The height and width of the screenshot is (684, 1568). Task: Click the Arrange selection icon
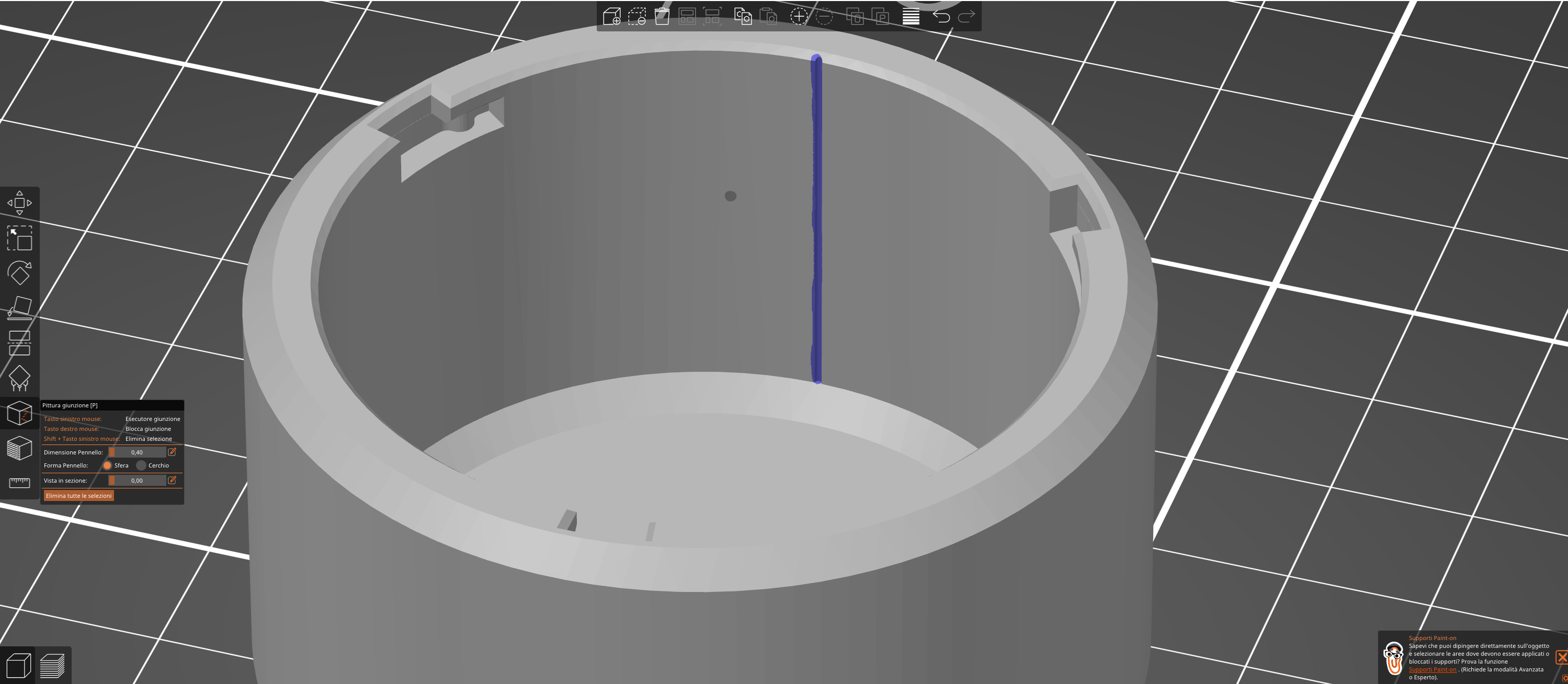pos(712,16)
